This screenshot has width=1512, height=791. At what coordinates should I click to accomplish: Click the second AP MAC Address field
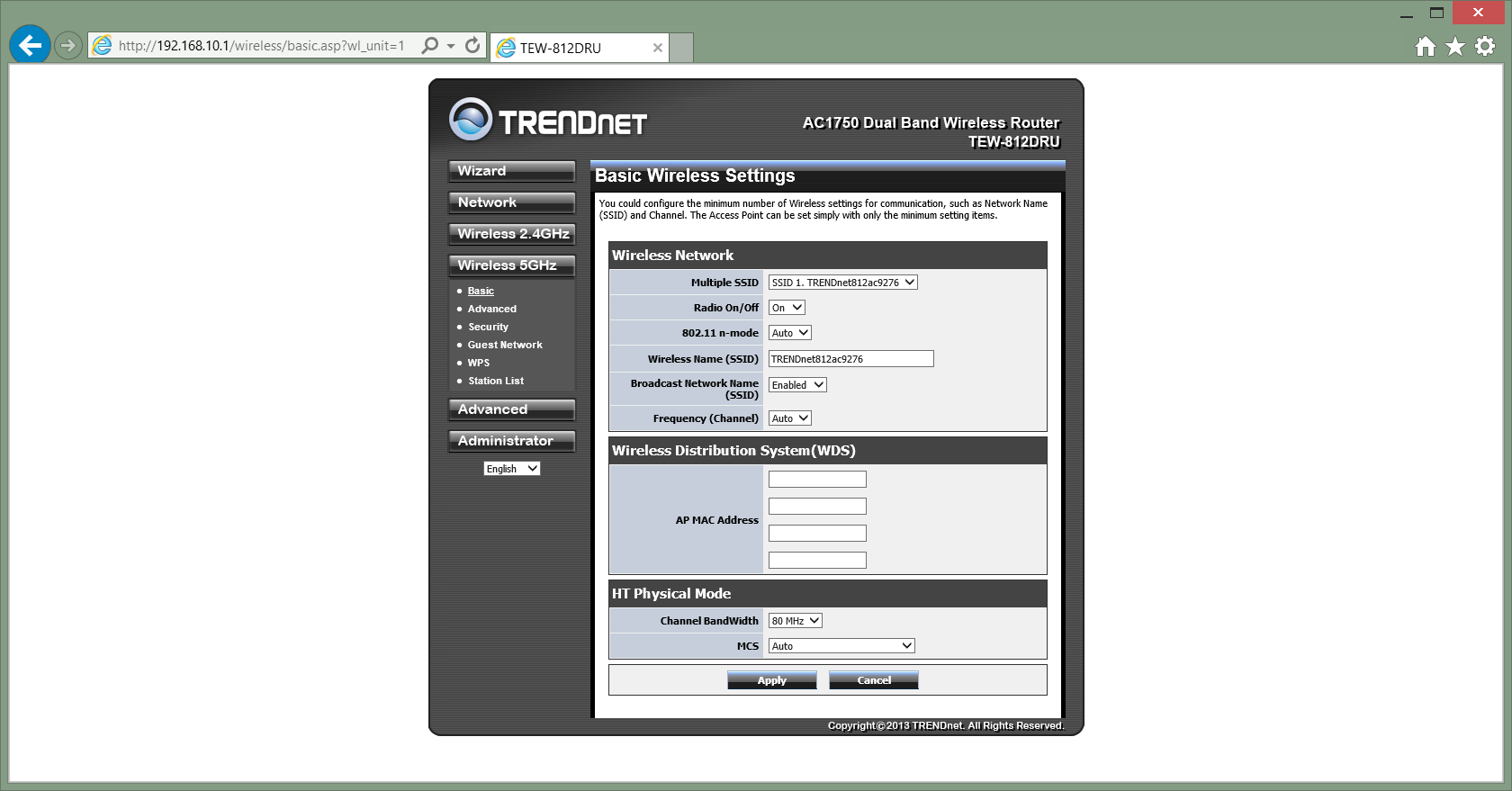pyautogui.click(x=817, y=507)
